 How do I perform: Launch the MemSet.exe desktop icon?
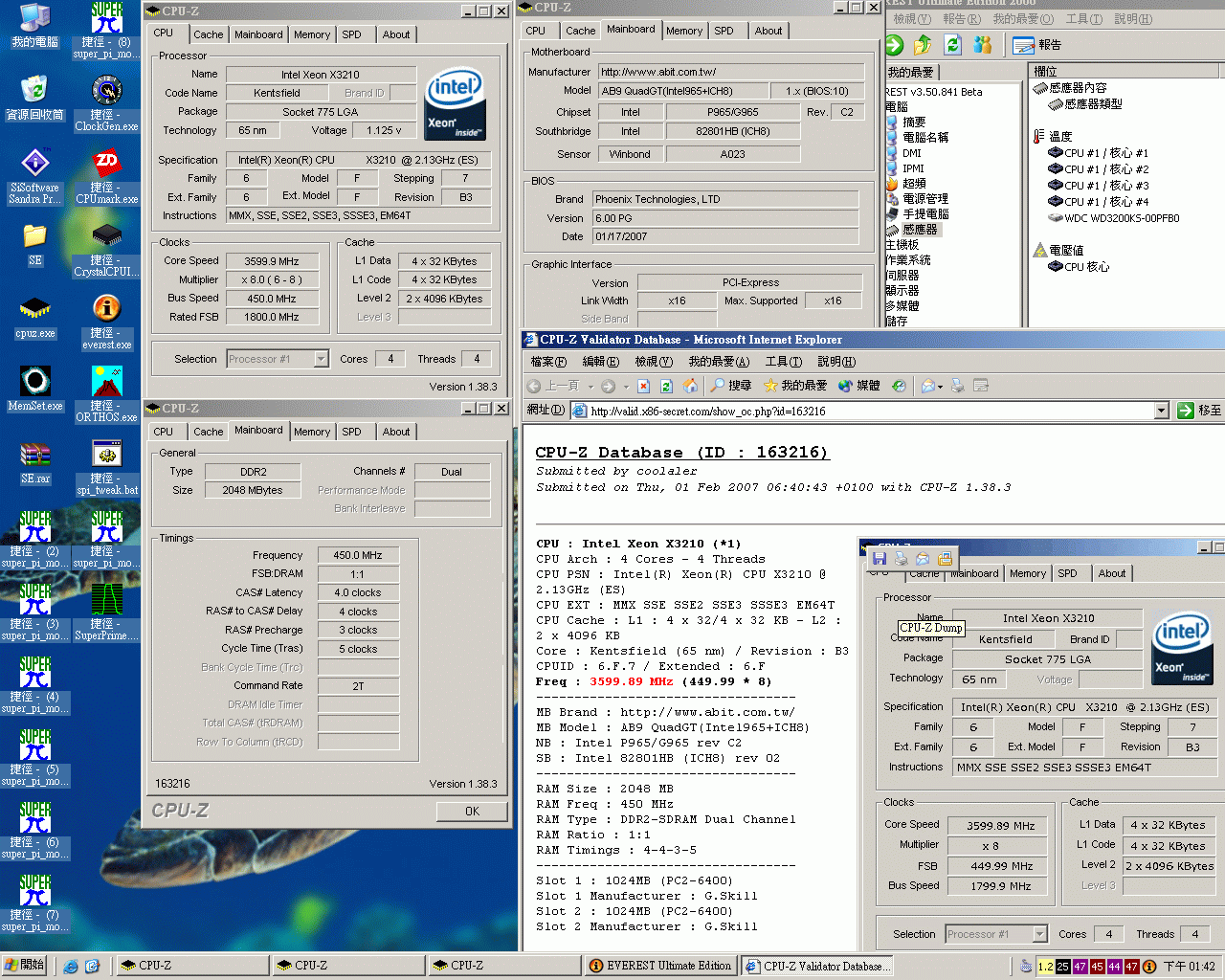pyautogui.click(x=34, y=390)
